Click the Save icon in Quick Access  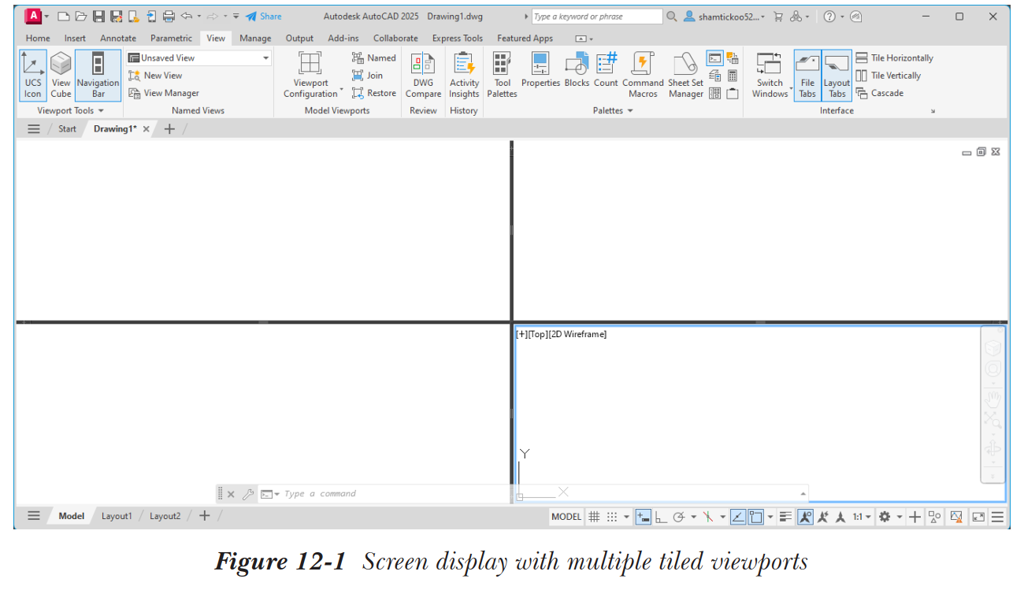pos(99,16)
